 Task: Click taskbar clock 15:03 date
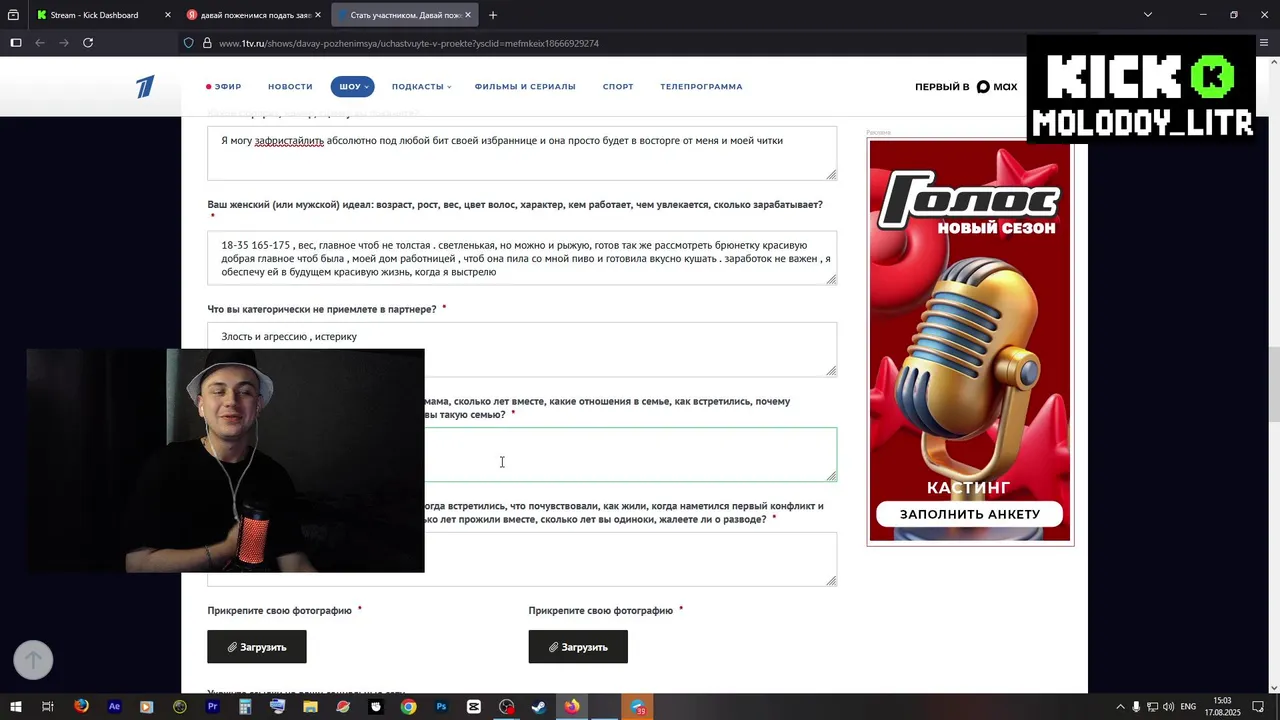coord(1222,706)
